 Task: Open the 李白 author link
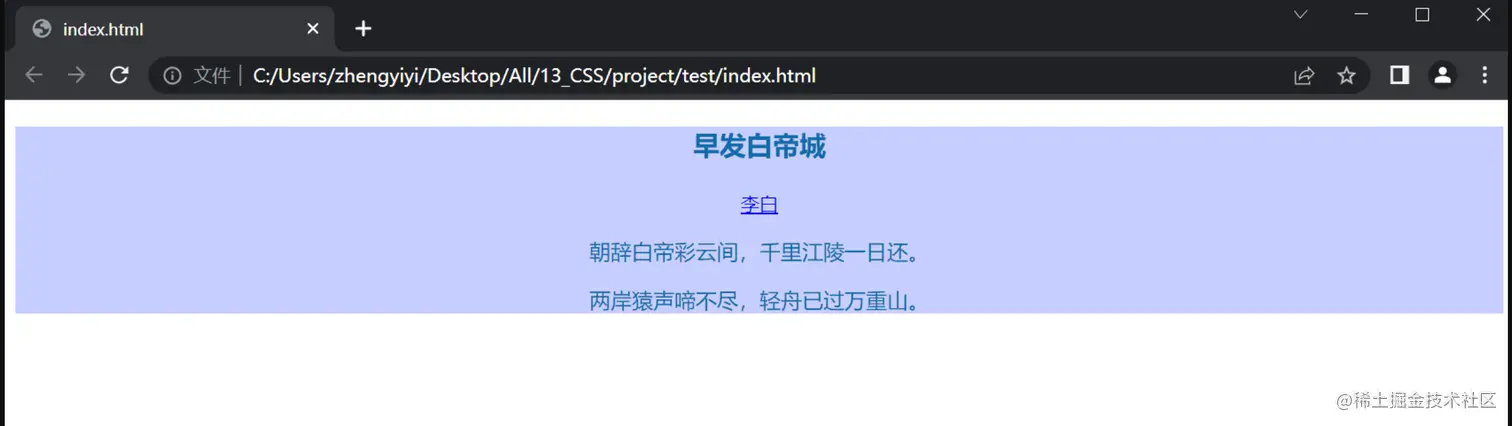pos(759,205)
